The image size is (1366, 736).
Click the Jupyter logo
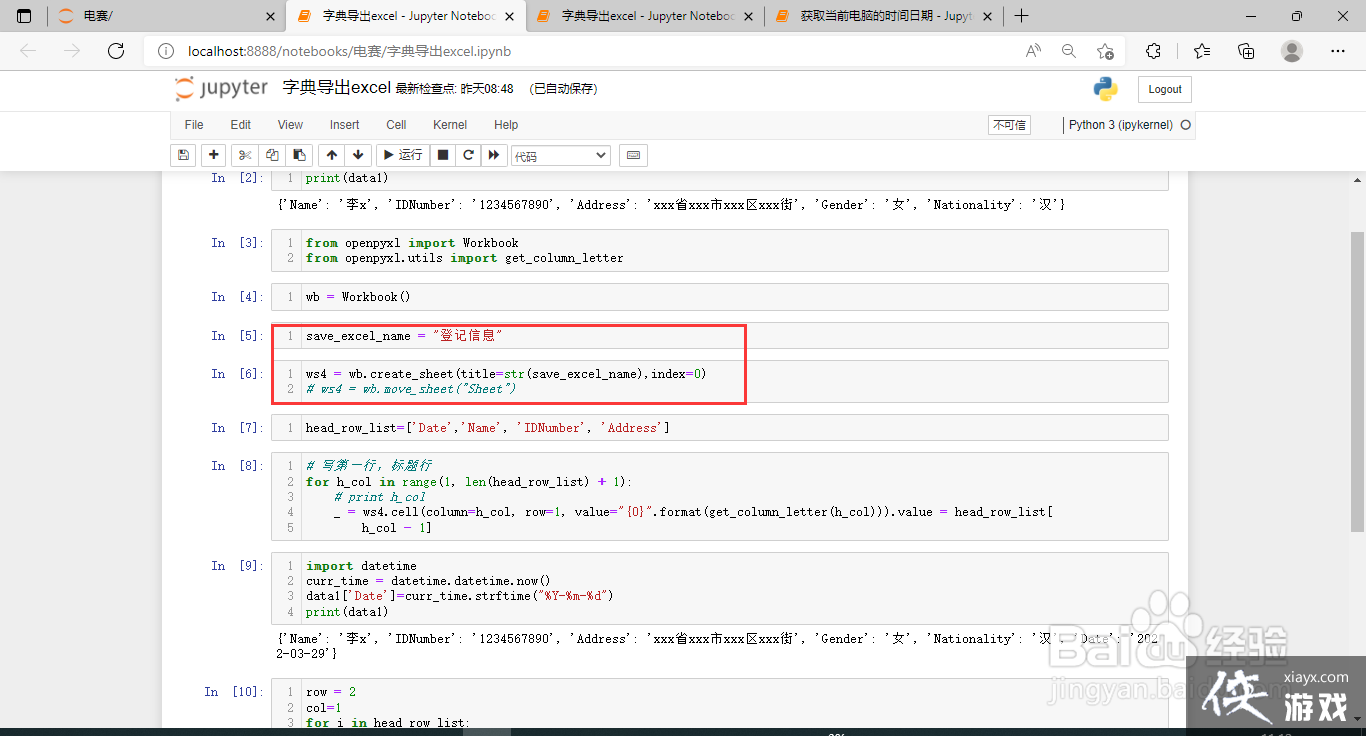(221, 88)
